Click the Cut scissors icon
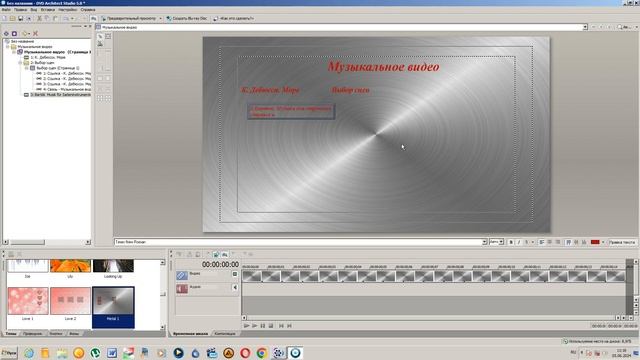The height and width of the screenshot is (360, 640). click(x=40, y=18)
